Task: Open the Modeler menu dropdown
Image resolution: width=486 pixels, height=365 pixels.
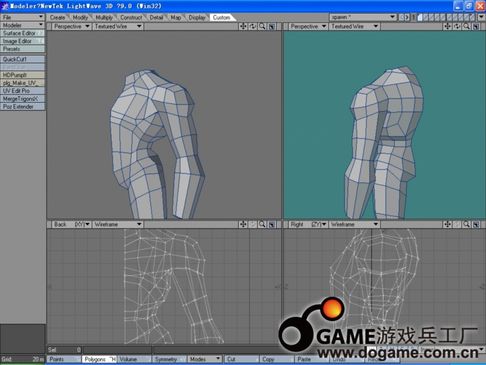Action: [x=23, y=25]
